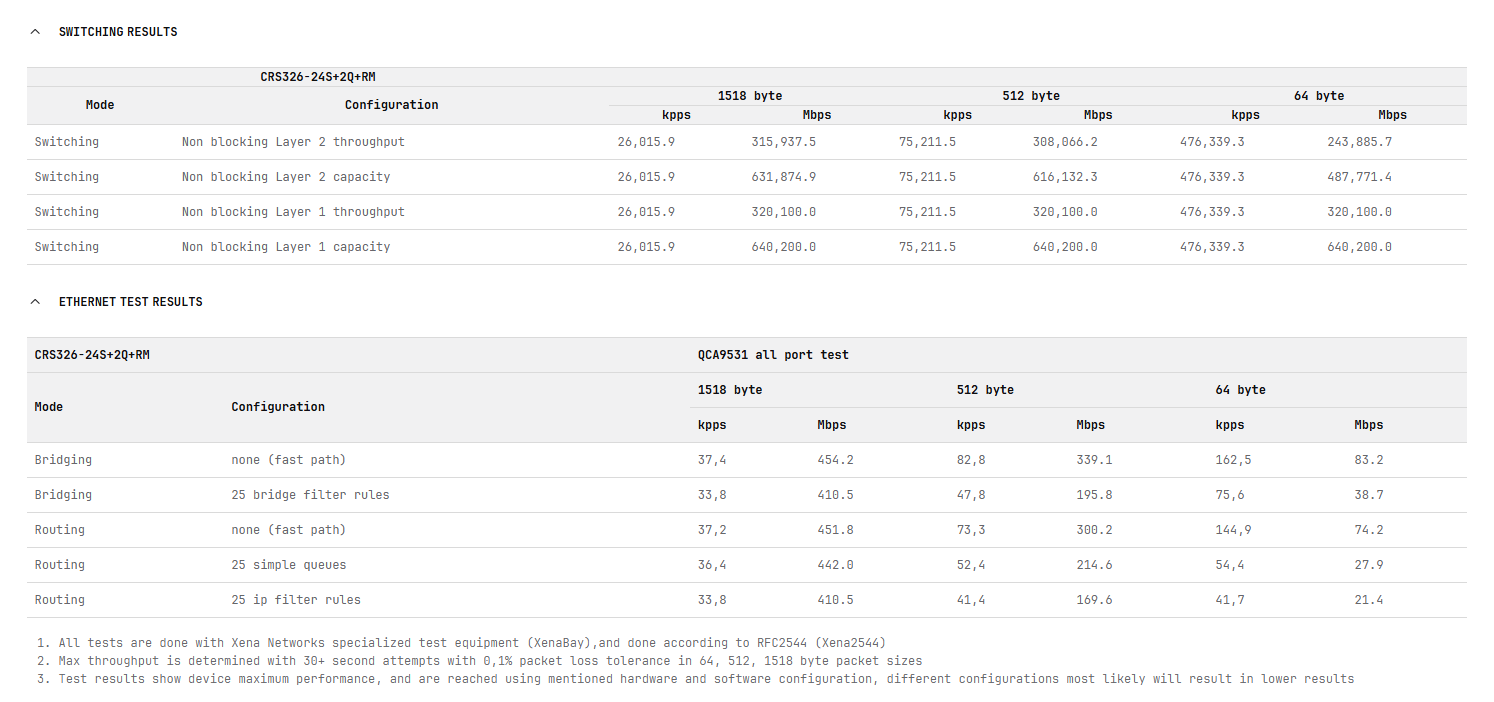Click the 487,771.4 Mbps value
1494x702 pixels.
[1360, 177]
